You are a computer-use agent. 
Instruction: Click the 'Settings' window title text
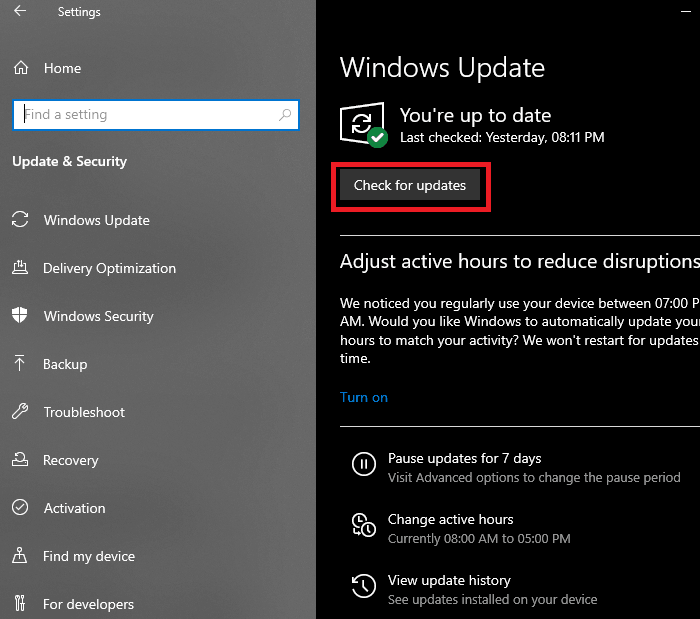pyautogui.click(x=79, y=12)
